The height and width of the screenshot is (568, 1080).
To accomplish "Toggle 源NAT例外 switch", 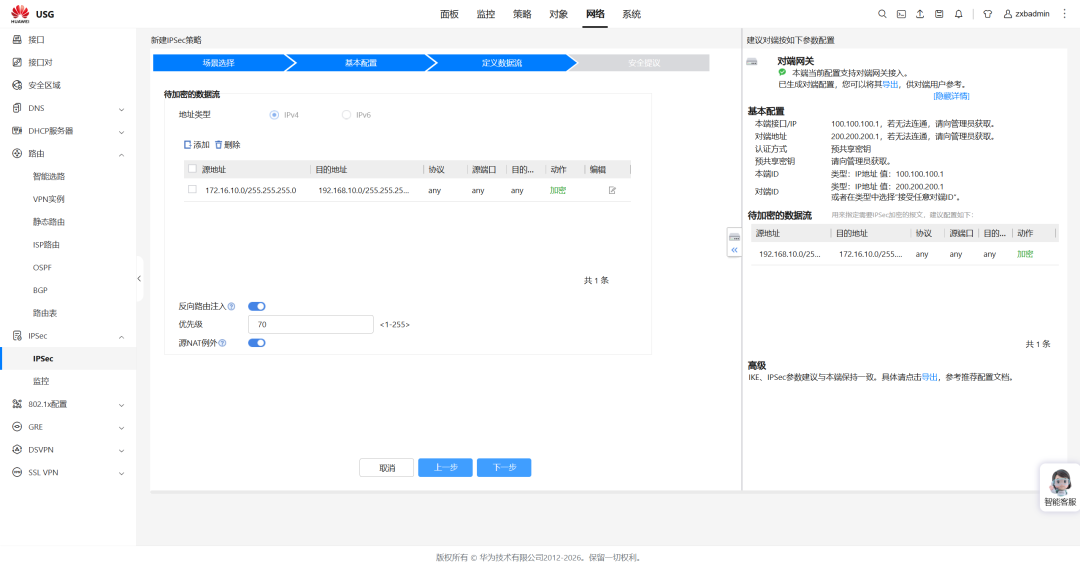I will tap(257, 343).
